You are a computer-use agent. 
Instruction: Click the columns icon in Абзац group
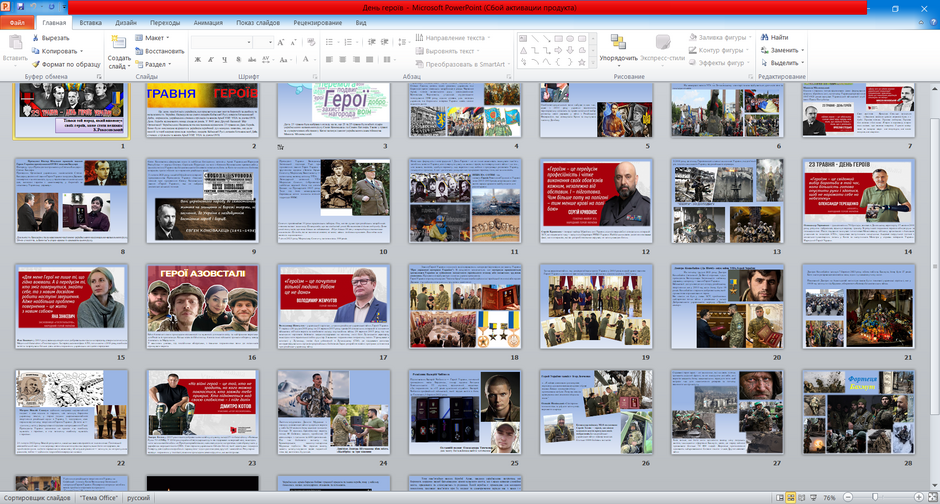[x=388, y=59]
